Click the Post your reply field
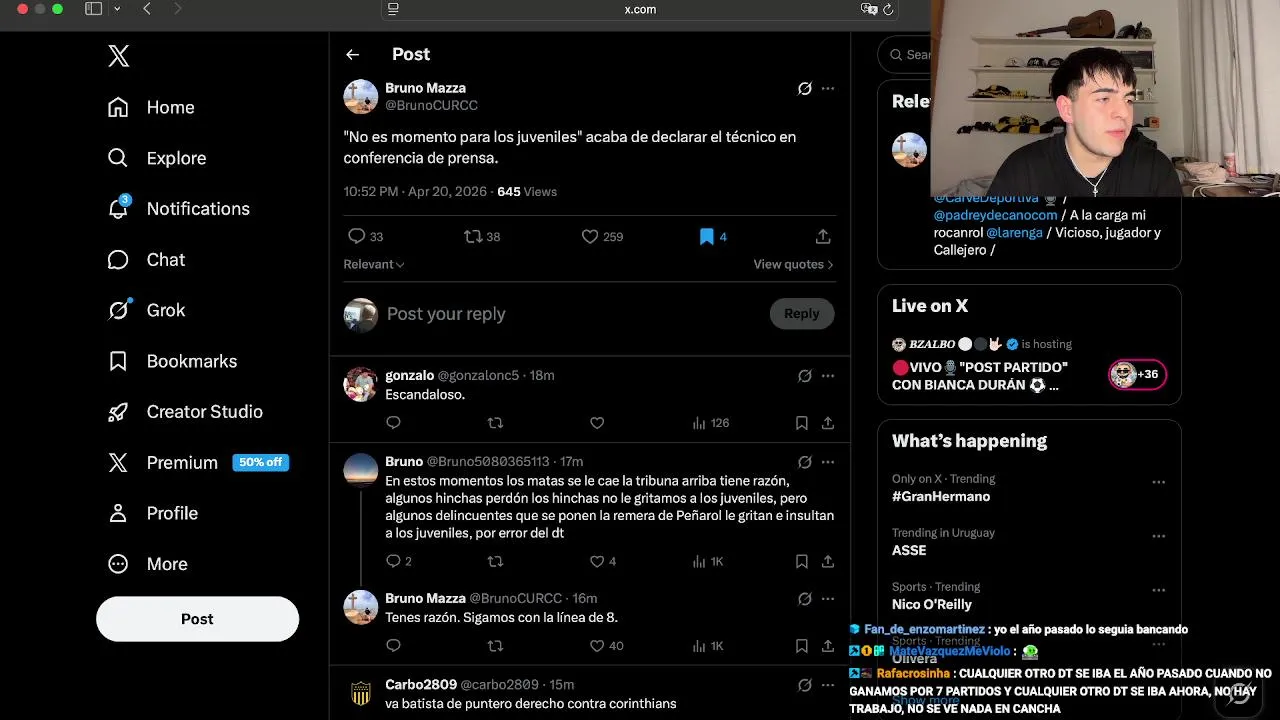 pyautogui.click(x=570, y=314)
